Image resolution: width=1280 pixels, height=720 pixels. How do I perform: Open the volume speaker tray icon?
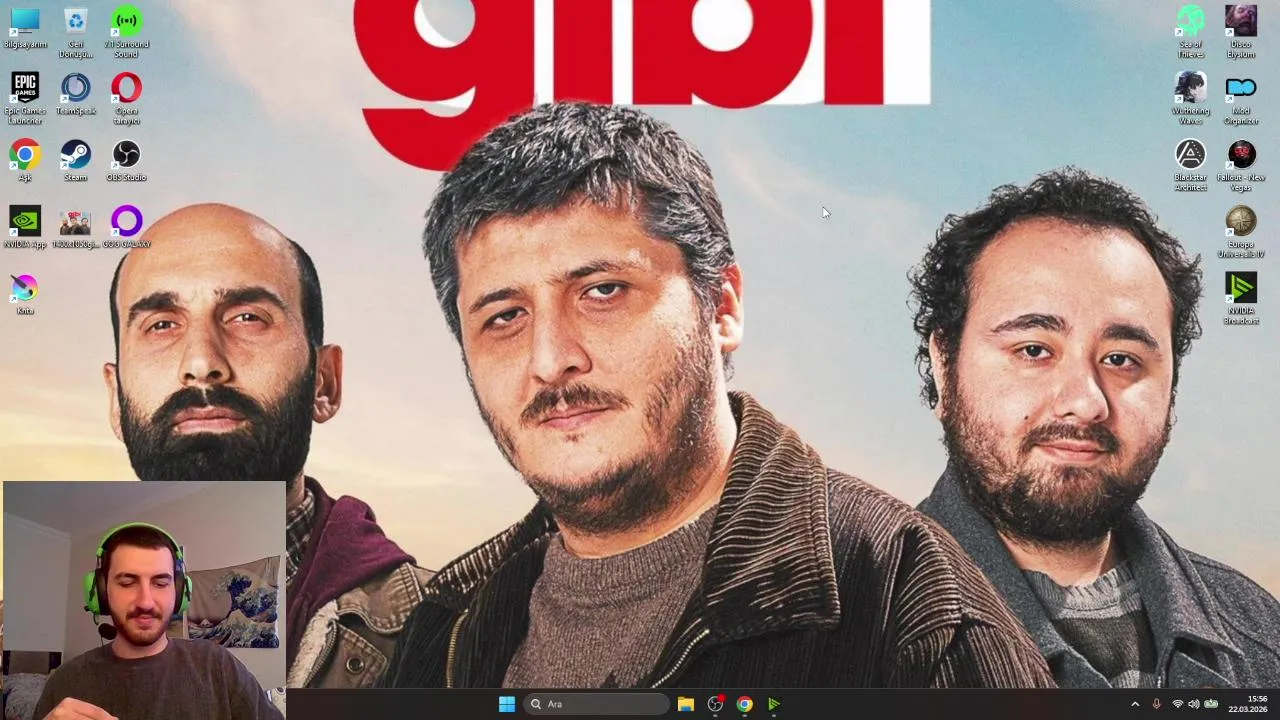[x=1194, y=704]
